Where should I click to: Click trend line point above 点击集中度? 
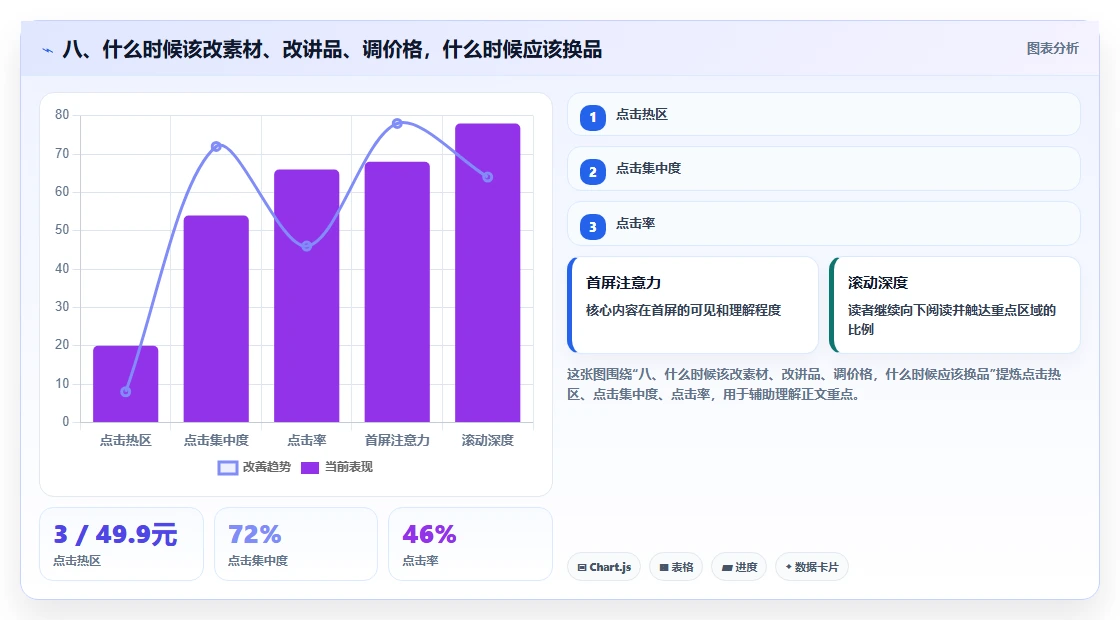tap(216, 146)
